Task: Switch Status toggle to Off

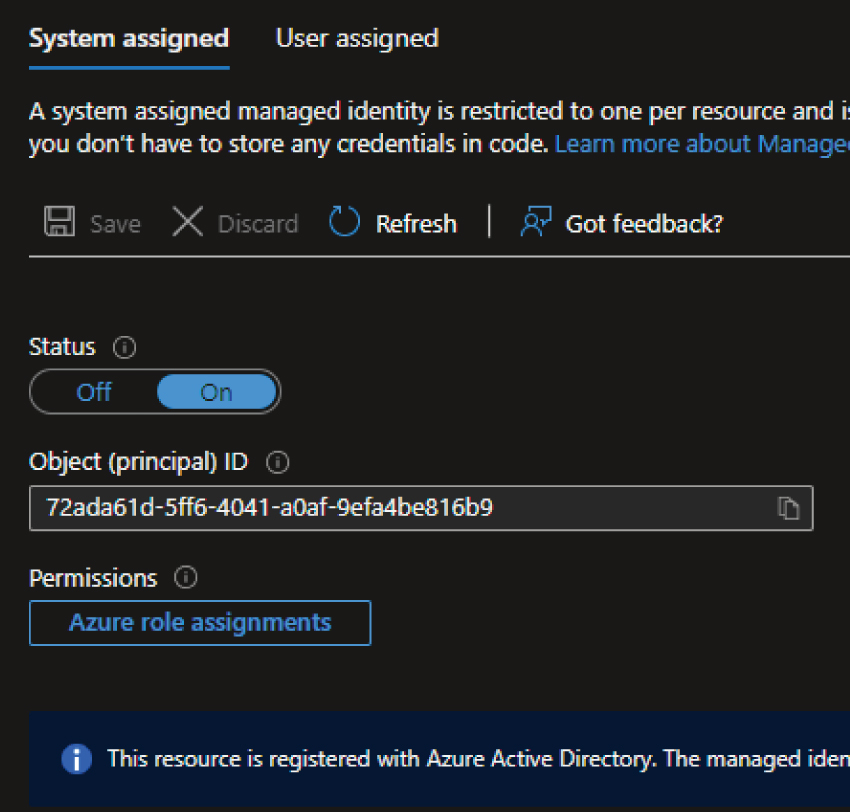Action: coord(94,392)
